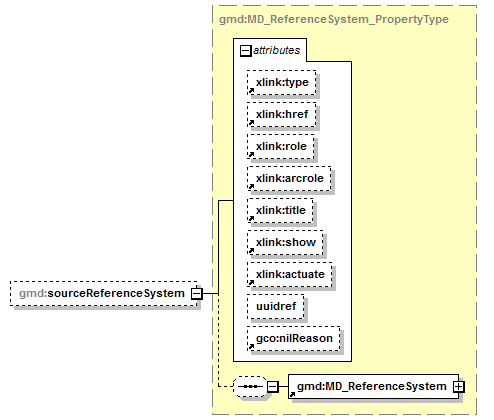Click reference arrow on xlink:role

251,155
